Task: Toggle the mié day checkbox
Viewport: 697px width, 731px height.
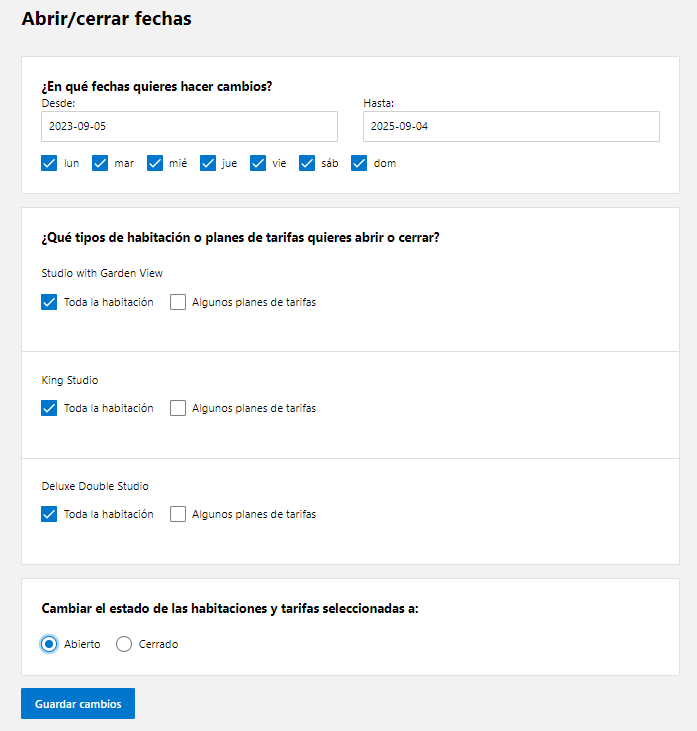Action: [155, 163]
